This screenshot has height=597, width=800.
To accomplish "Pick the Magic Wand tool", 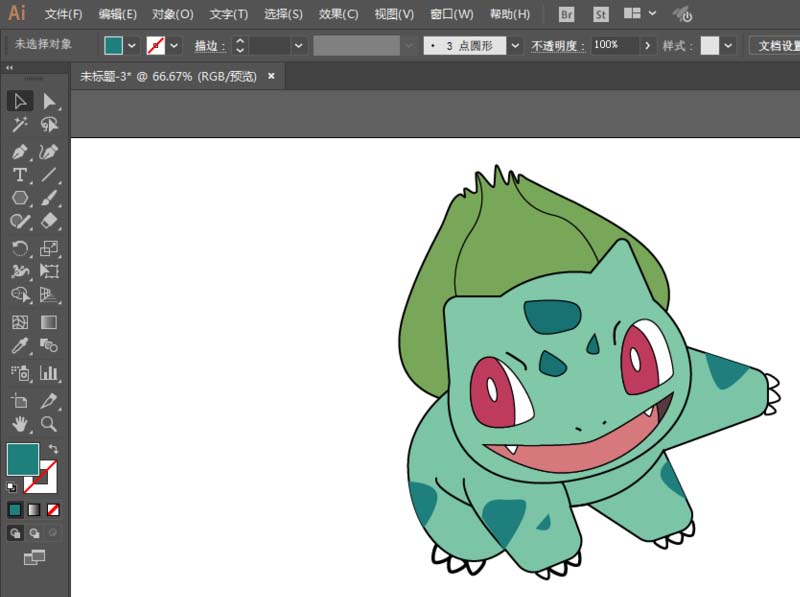I will pyautogui.click(x=20, y=125).
